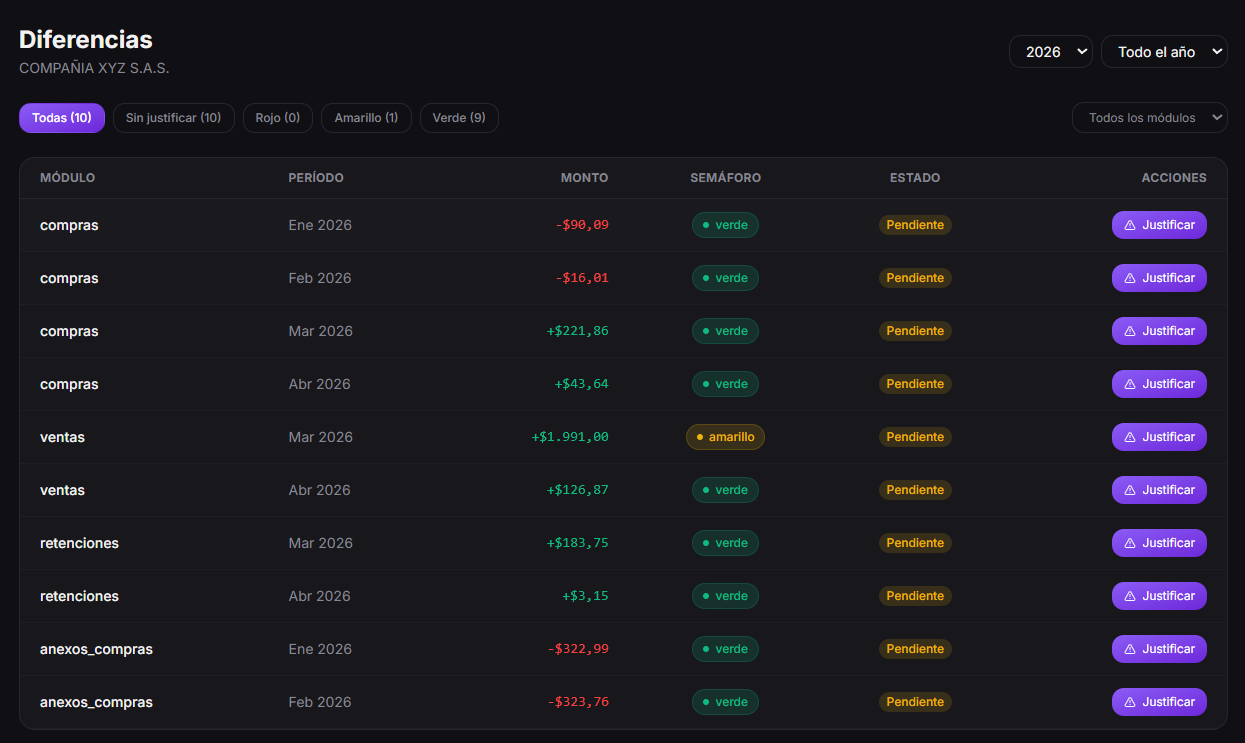Screen dimensions: 1245x743
Task: Click Pendiente status of retenciones Mar 2026
Action: tap(915, 543)
